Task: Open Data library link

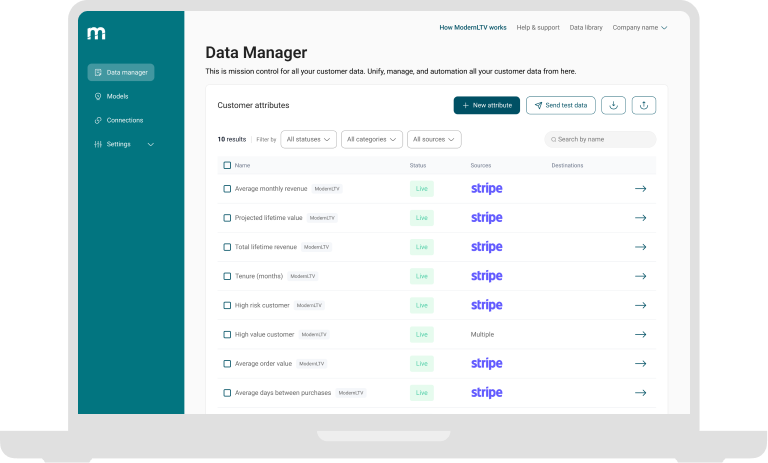Action: tap(586, 27)
